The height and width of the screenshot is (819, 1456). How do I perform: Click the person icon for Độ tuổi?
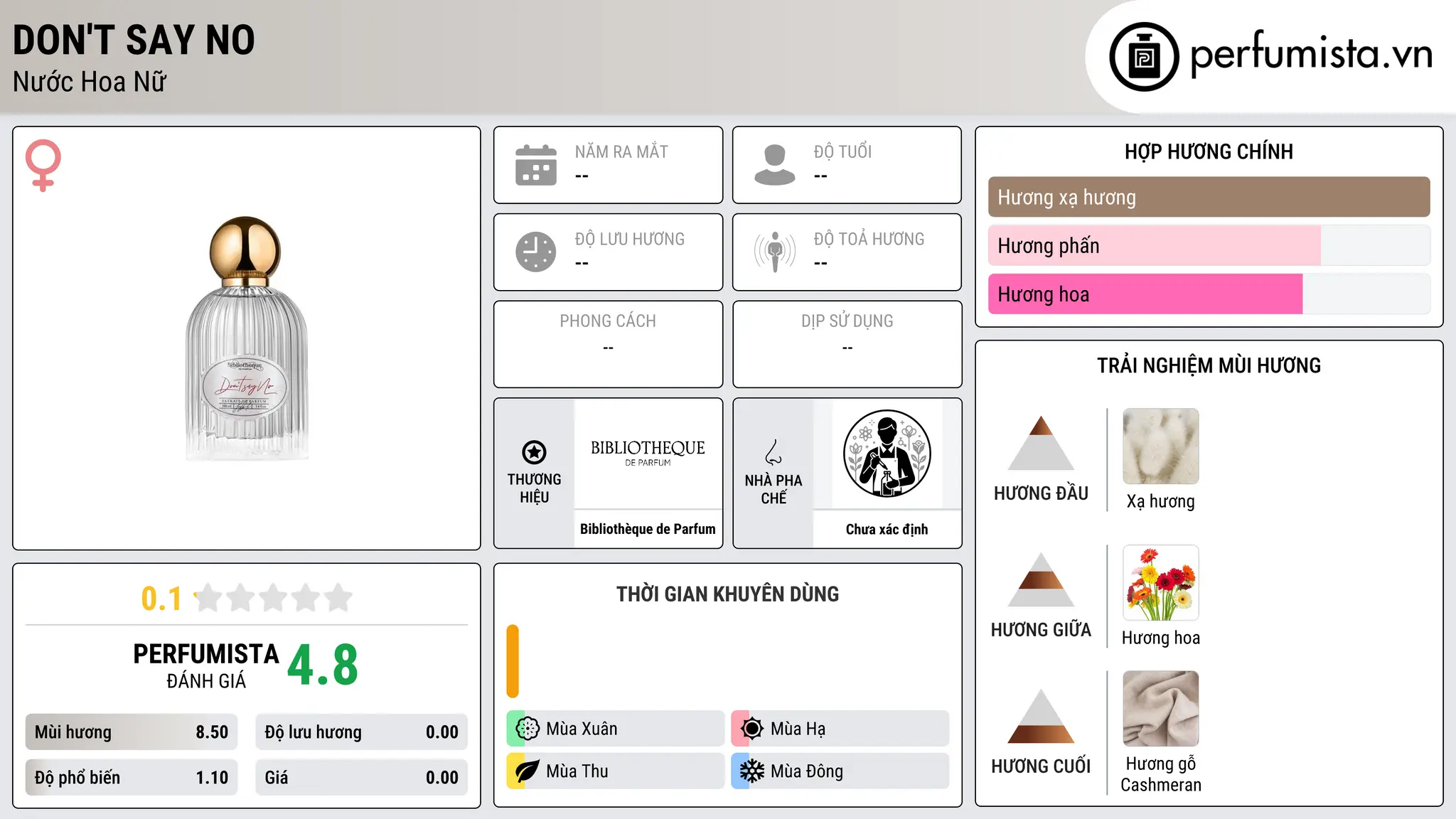tap(775, 165)
